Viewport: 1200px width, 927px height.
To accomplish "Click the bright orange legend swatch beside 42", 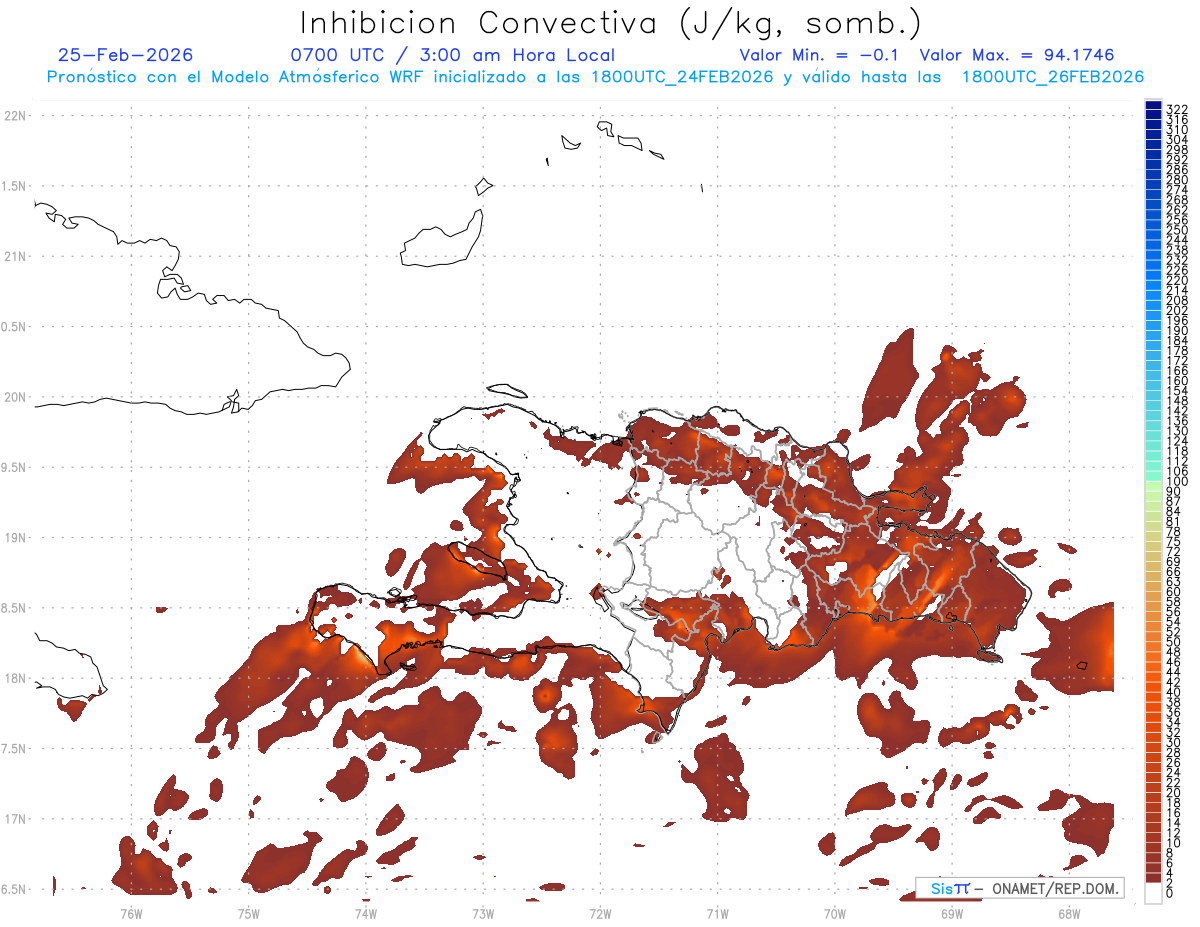I will 1153,679.
